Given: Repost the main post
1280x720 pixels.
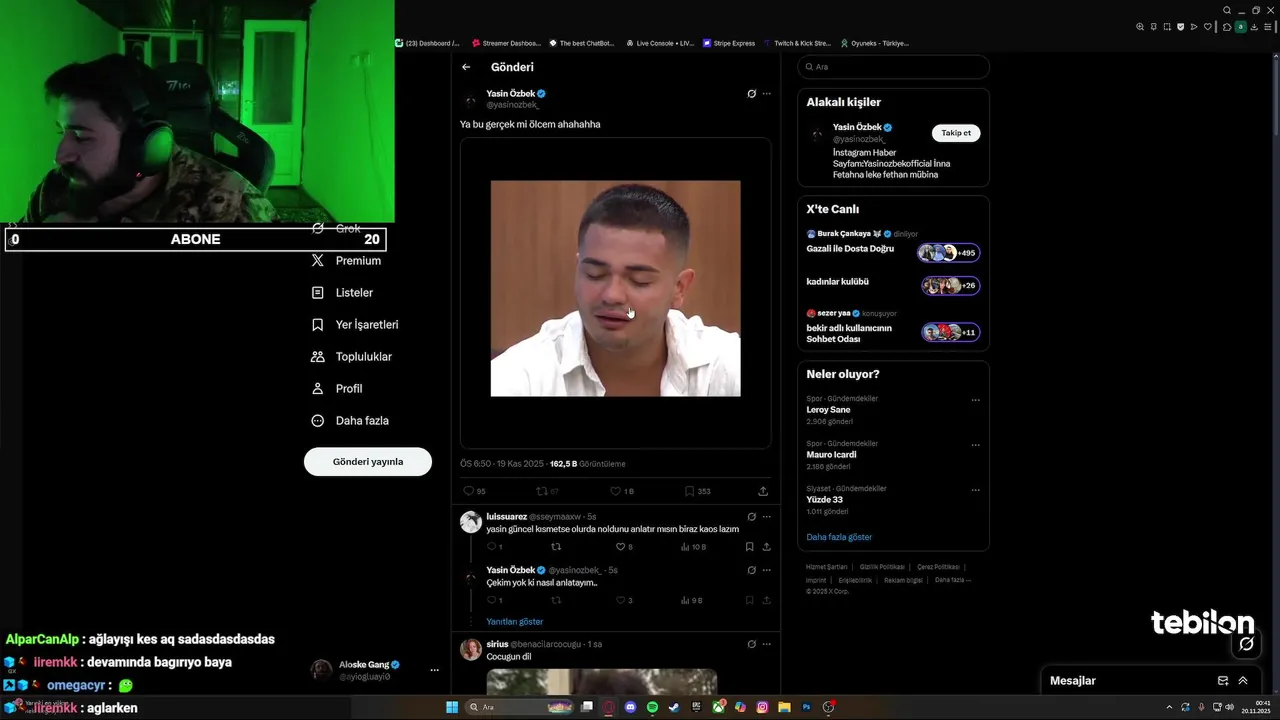Looking at the screenshot, I should [547, 491].
